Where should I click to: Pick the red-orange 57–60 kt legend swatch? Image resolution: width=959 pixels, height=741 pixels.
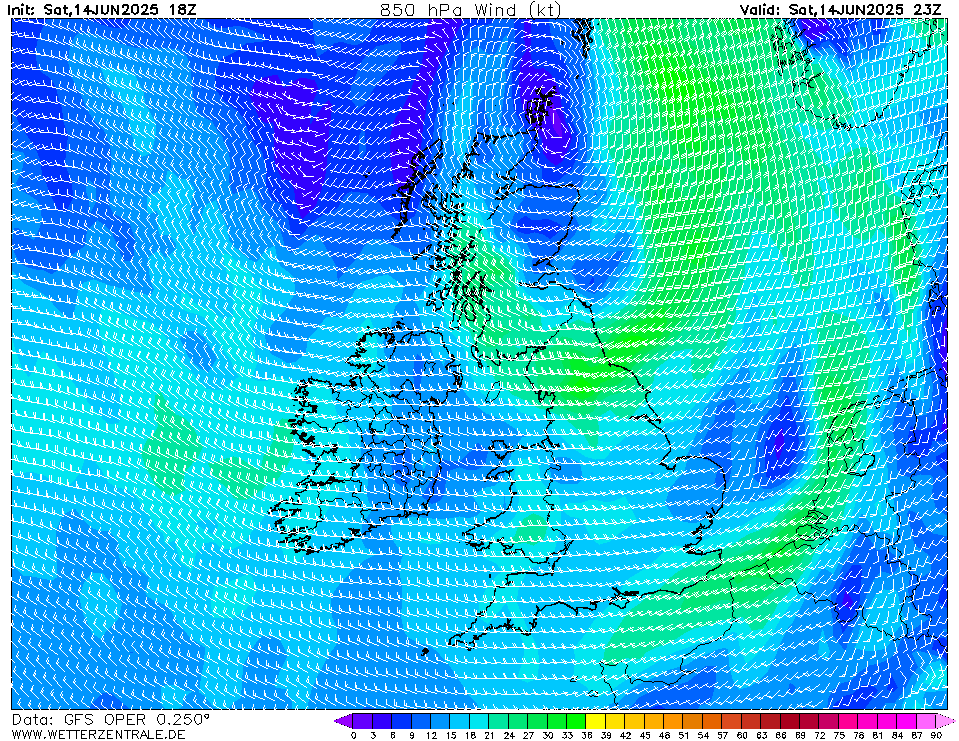tap(732, 721)
